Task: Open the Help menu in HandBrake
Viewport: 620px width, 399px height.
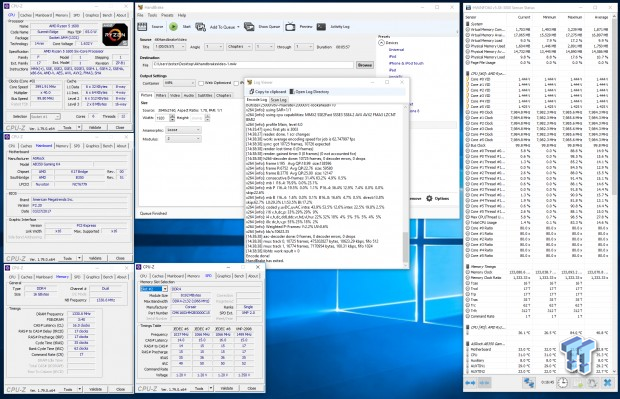Action: (x=181, y=15)
